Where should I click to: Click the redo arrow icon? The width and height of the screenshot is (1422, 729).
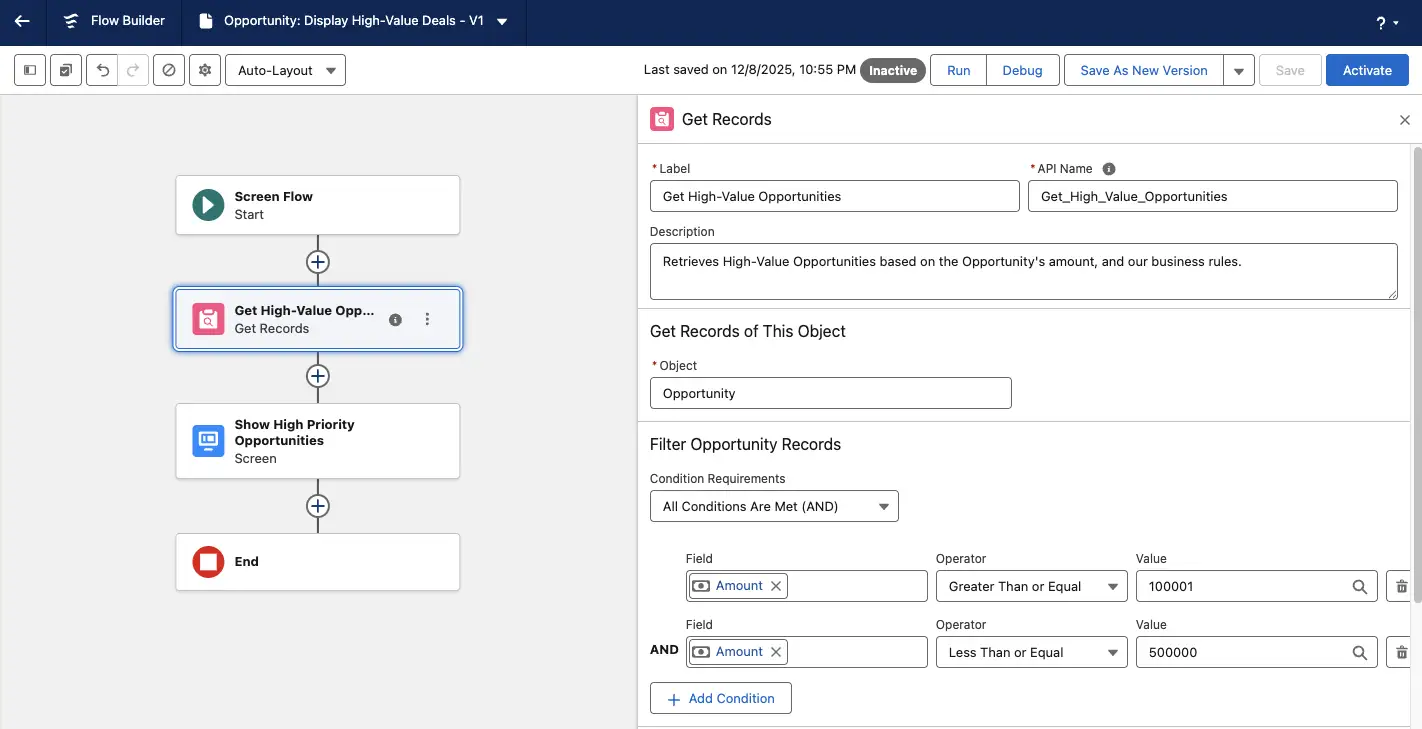click(133, 70)
